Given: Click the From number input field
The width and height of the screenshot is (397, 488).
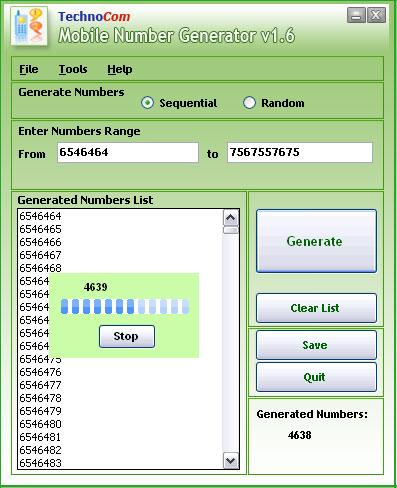Looking at the screenshot, I should click(128, 153).
